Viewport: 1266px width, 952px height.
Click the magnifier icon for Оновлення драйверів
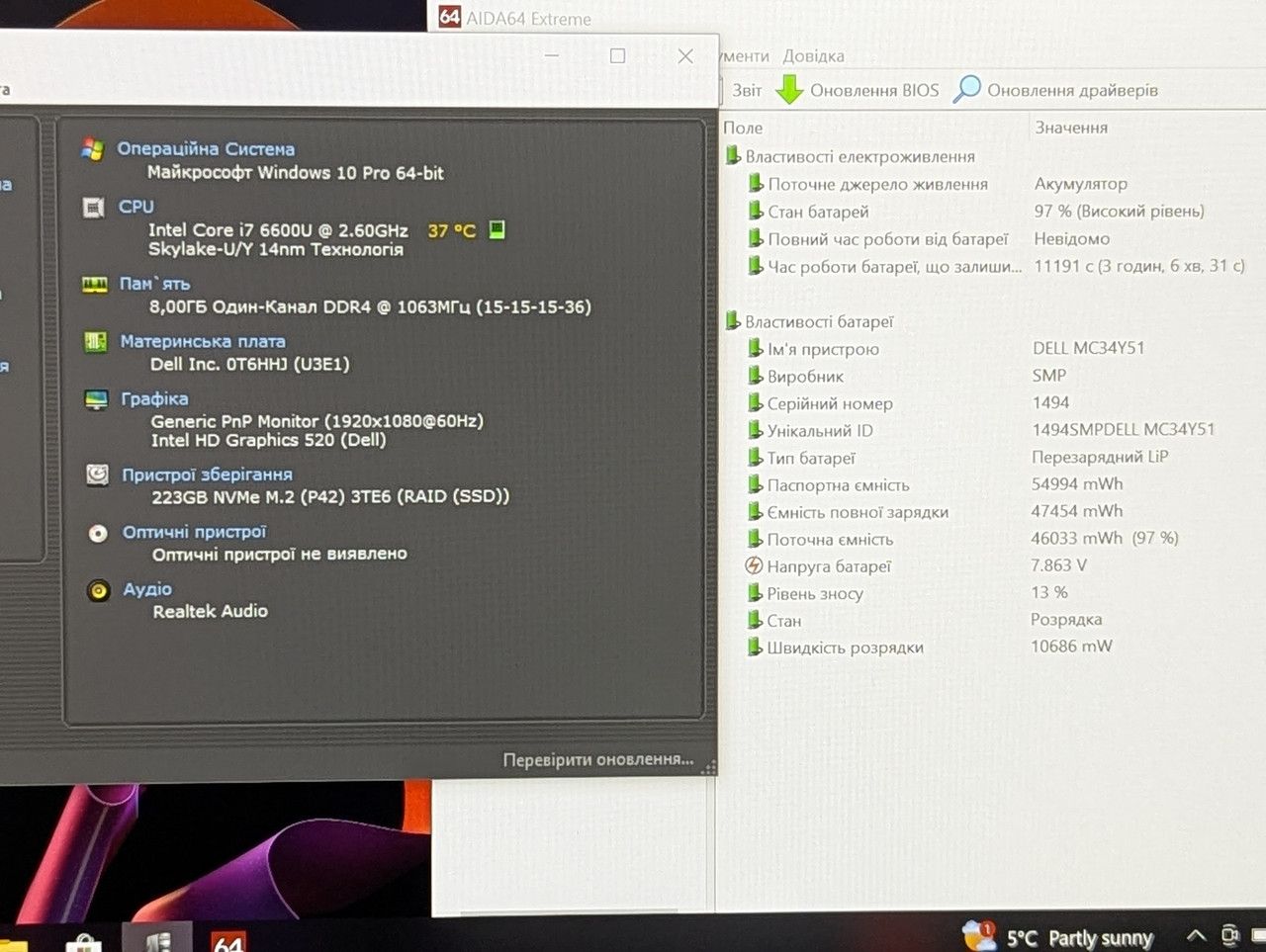[x=966, y=89]
